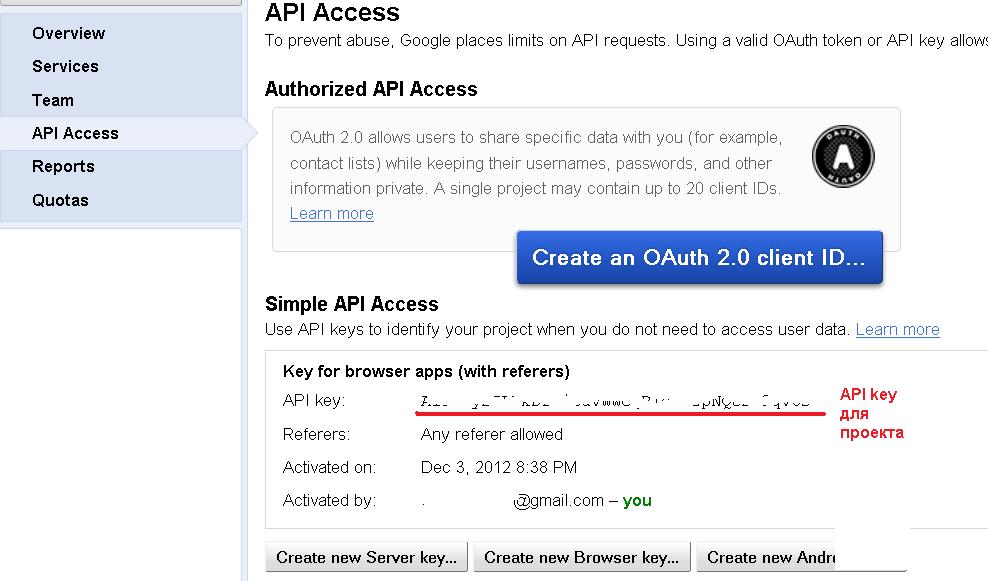Open the Learn more link under OAuth description
Viewport: 988px width, 581px height.
point(331,213)
